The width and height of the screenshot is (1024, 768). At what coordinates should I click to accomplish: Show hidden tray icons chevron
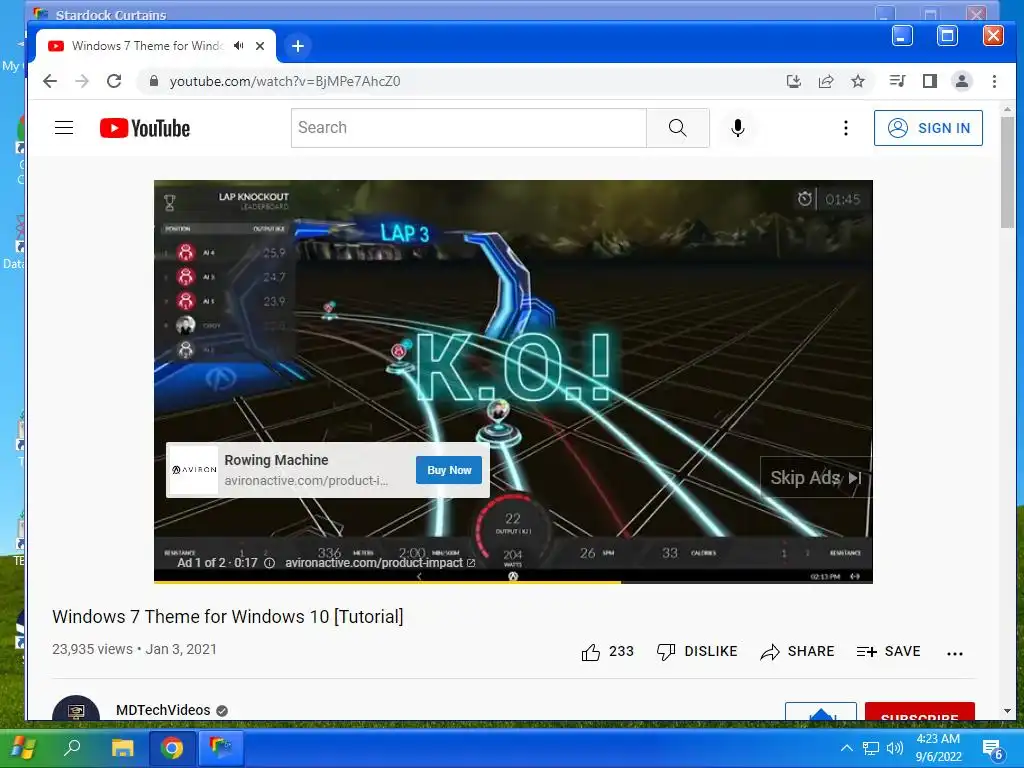click(846, 748)
